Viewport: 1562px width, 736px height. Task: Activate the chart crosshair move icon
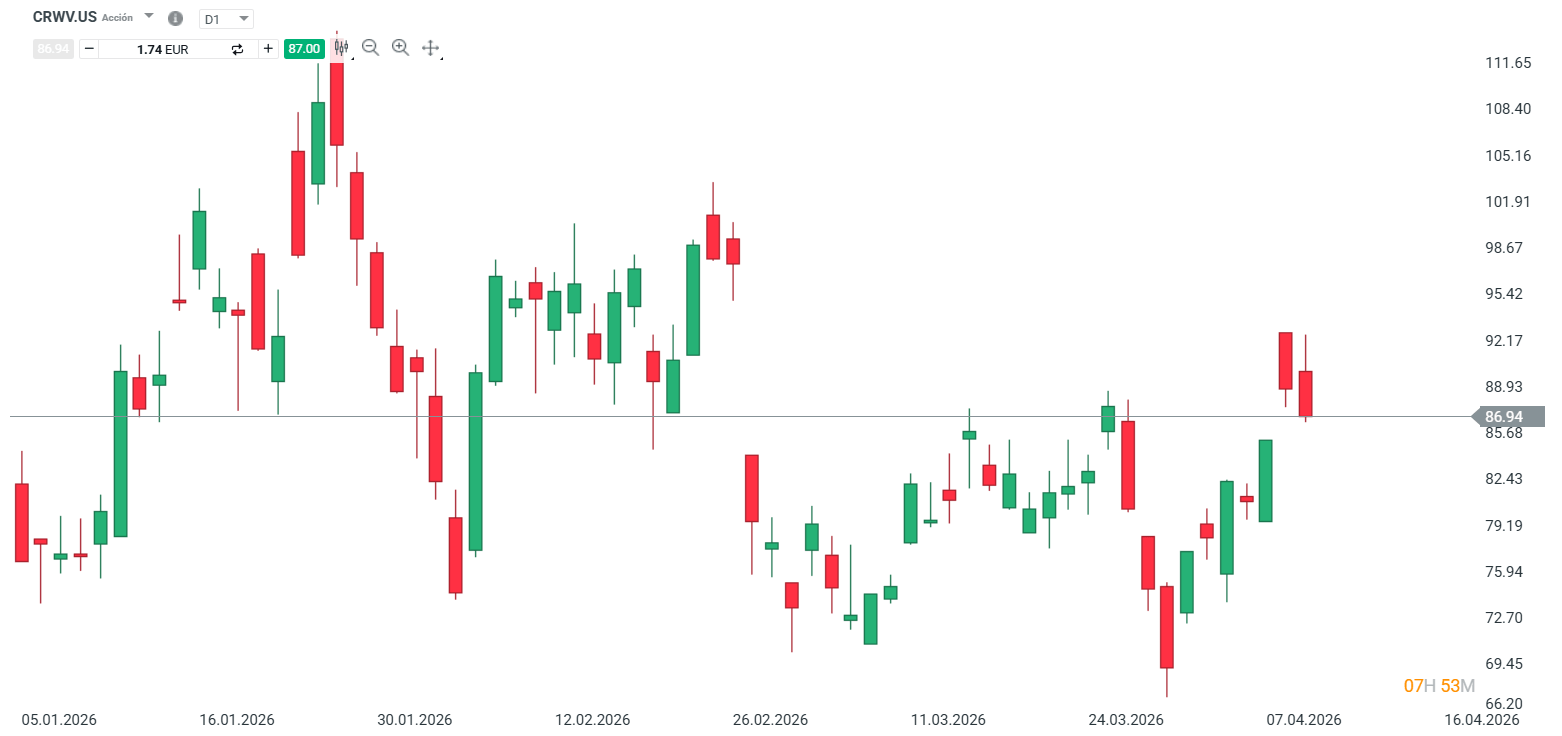coord(430,47)
